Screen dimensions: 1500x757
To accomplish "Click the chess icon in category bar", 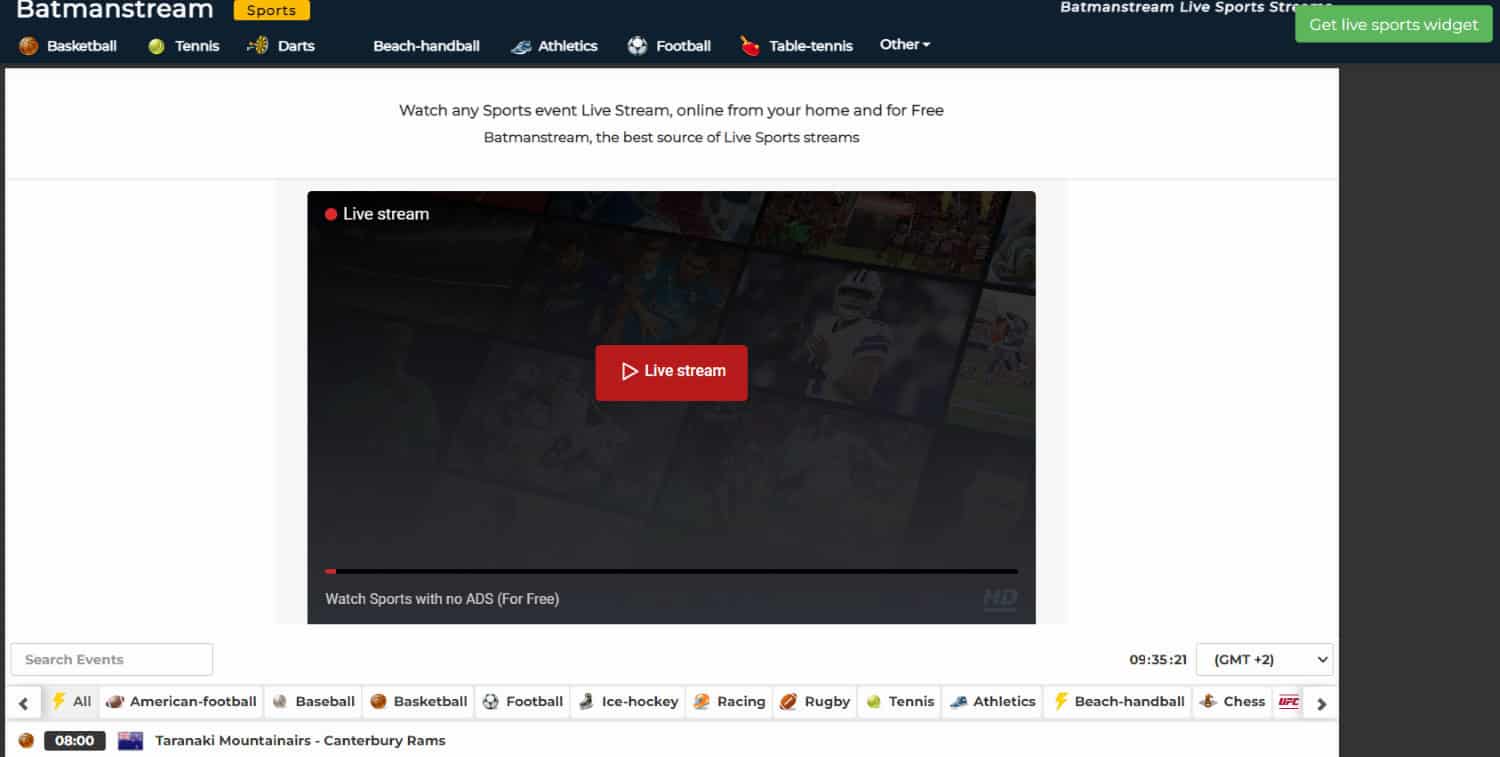I will coord(1208,702).
